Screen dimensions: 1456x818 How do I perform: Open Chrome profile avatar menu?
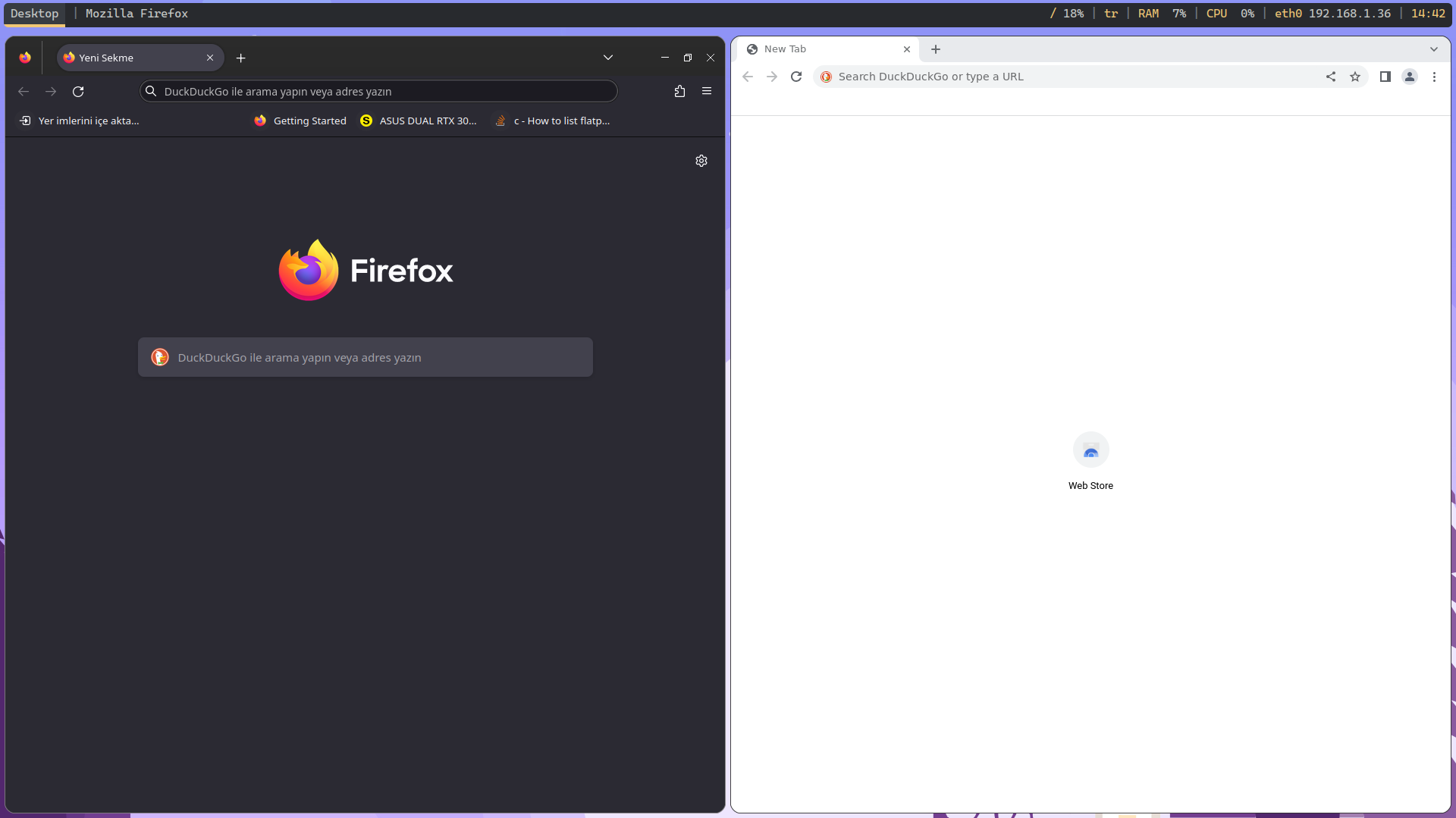pos(1410,77)
